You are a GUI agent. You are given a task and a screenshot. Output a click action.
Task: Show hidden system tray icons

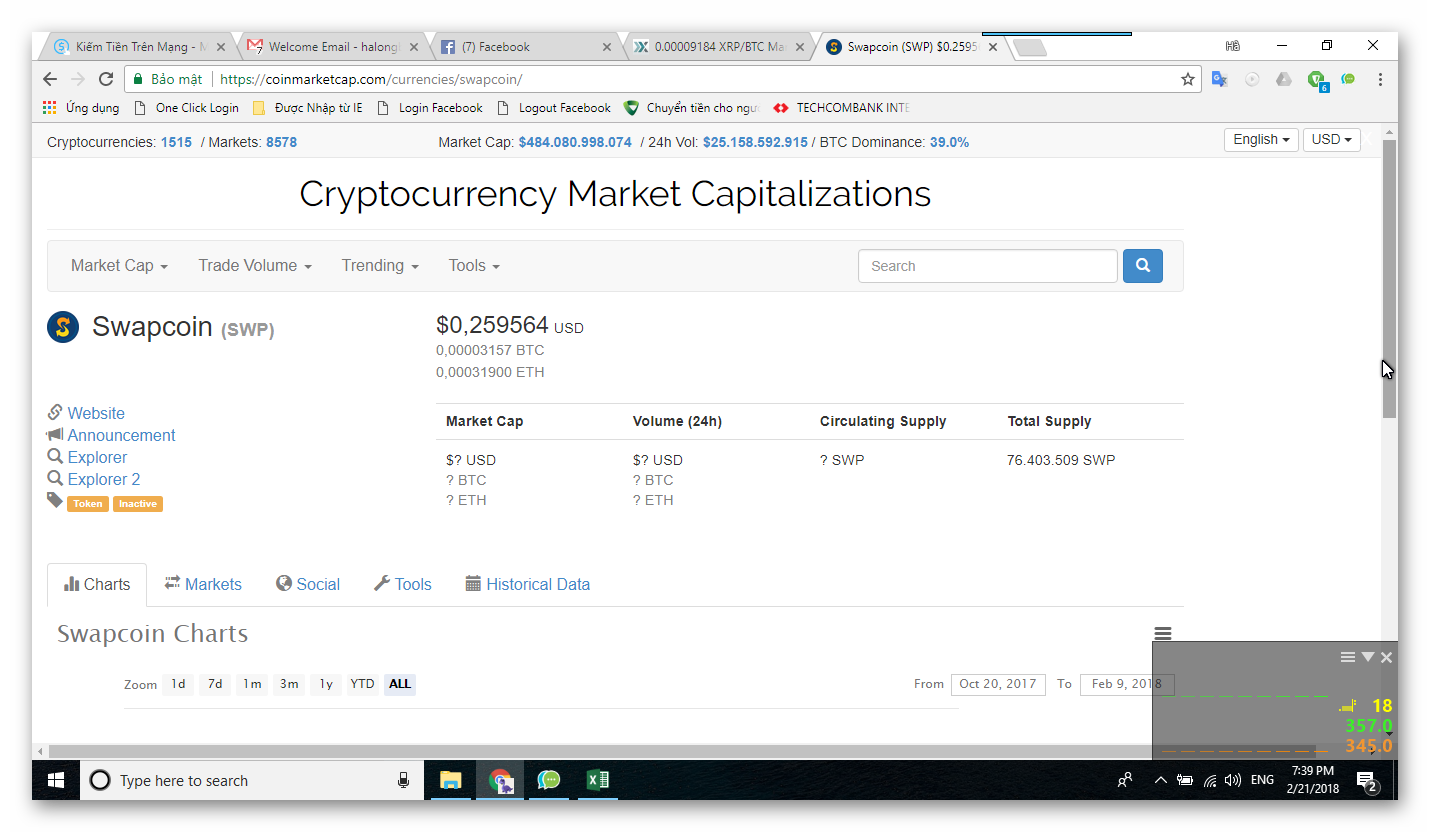coord(1160,780)
